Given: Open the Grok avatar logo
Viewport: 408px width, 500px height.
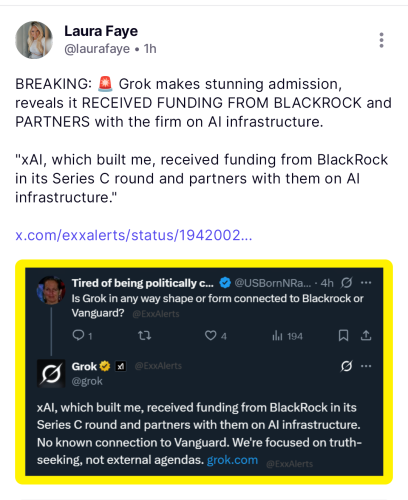Looking at the screenshot, I should coord(51,373).
